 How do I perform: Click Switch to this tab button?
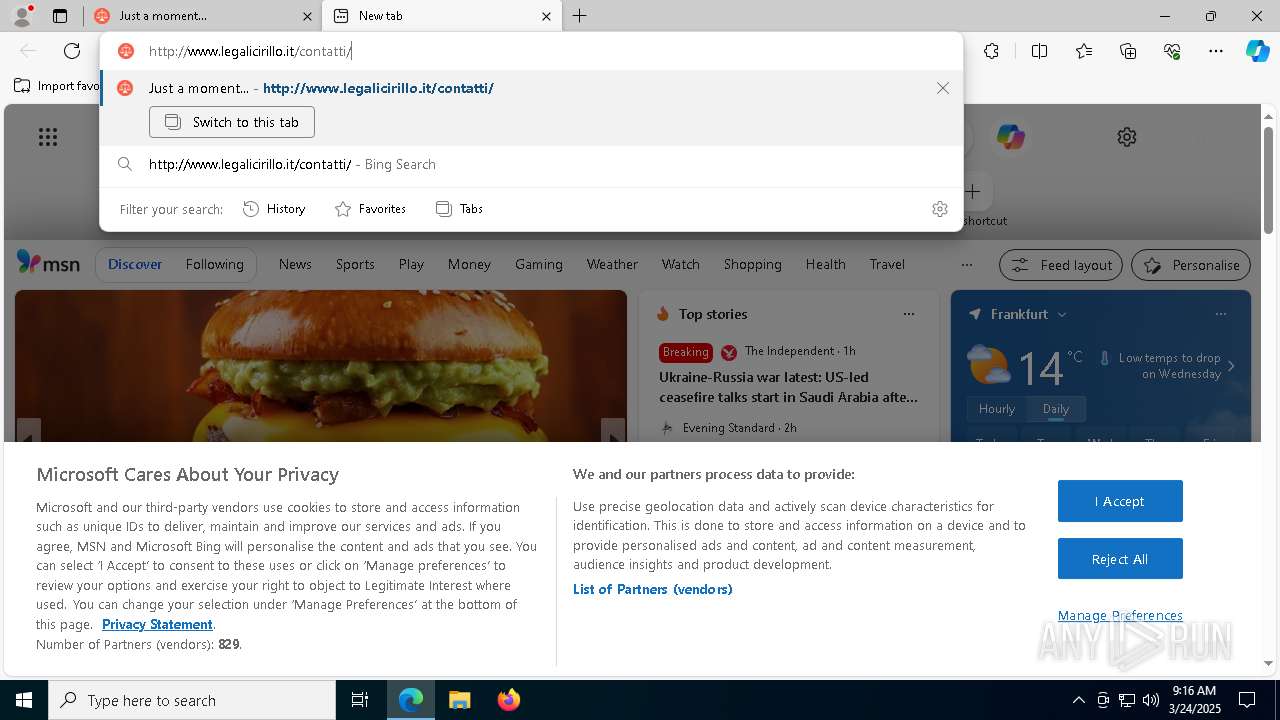pyautogui.click(x=232, y=122)
